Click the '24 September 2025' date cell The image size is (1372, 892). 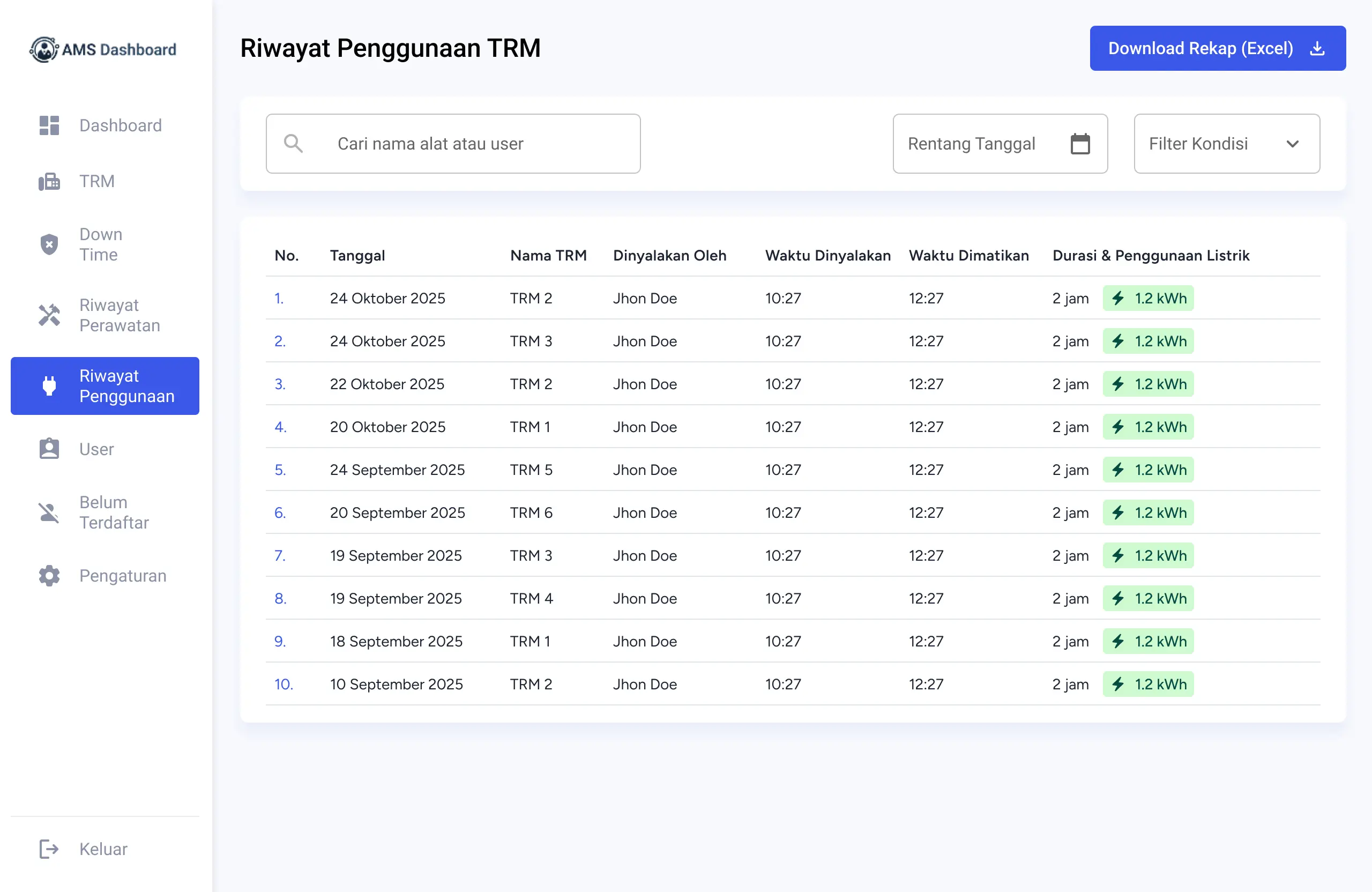(x=397, y=470)
